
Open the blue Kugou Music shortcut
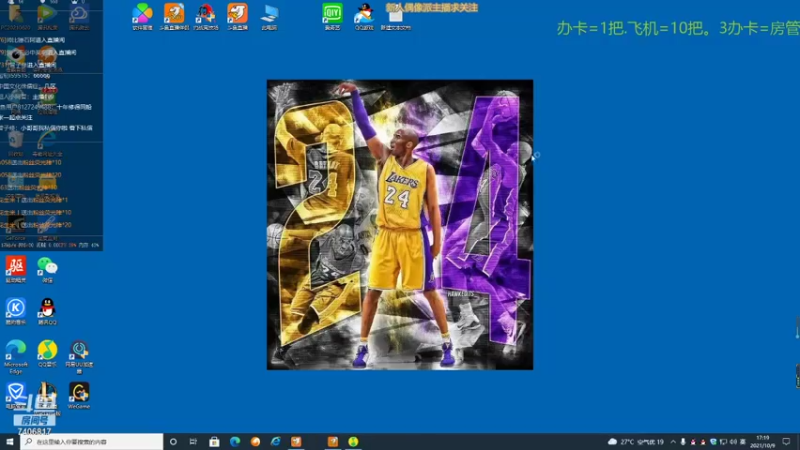16,311
